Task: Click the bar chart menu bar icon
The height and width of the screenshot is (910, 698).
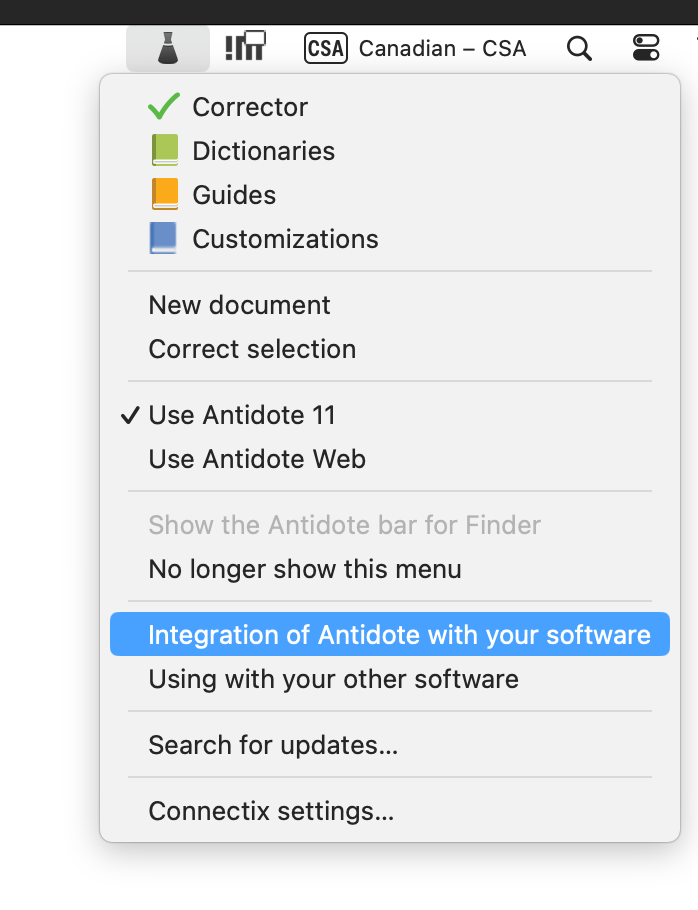Action: point(245,47)
